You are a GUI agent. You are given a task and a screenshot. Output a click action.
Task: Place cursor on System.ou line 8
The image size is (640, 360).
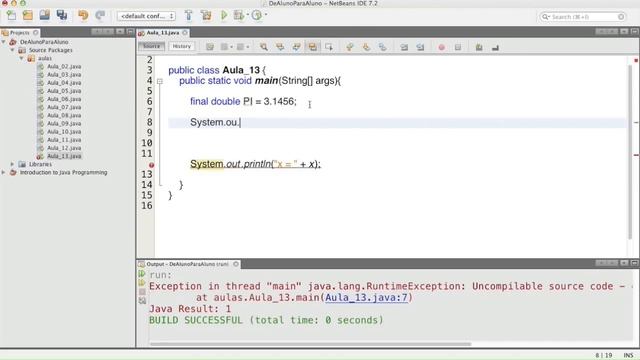216,122
